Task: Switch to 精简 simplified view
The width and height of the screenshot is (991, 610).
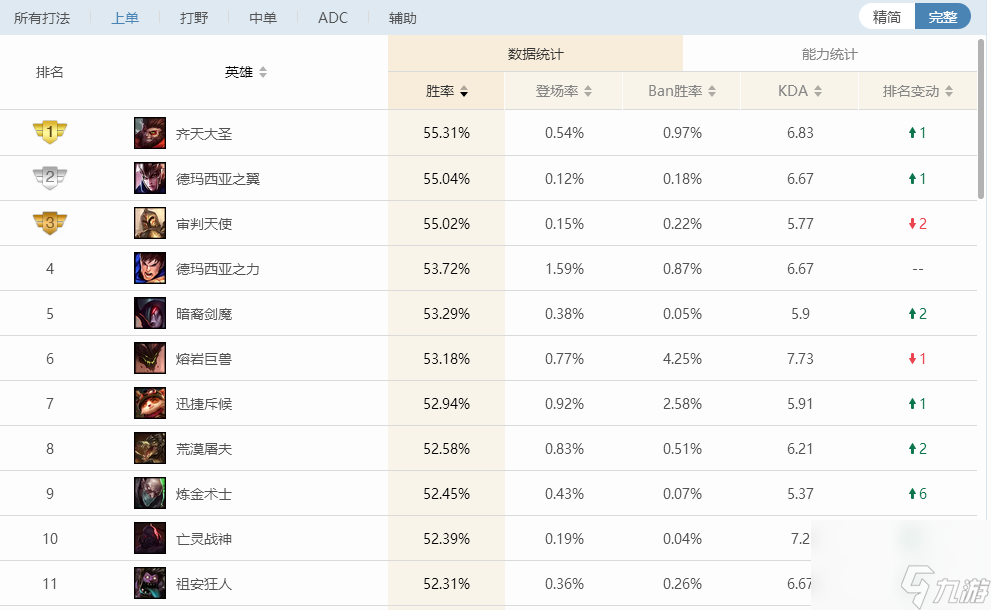Action: (887, 17)
